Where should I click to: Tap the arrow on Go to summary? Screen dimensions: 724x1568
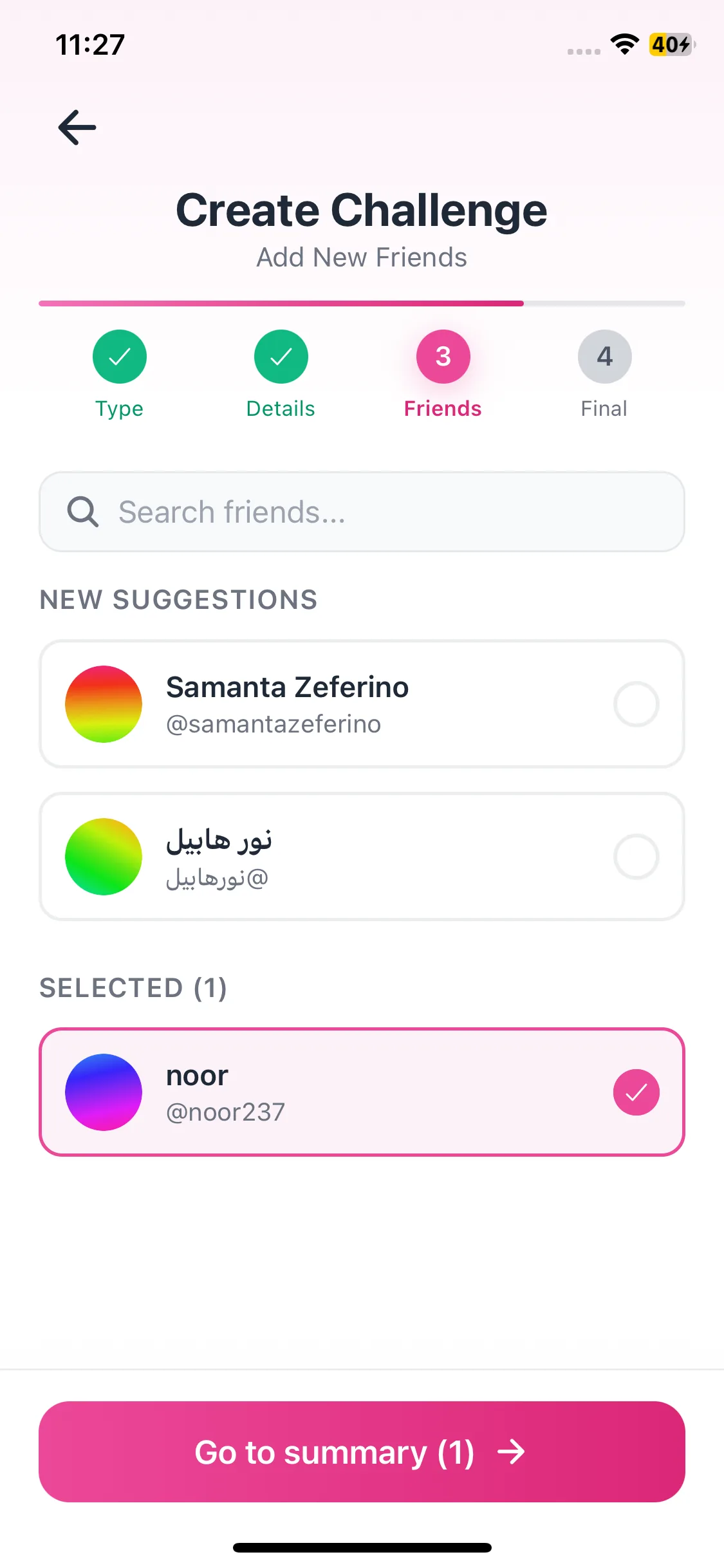(512, 1452)
